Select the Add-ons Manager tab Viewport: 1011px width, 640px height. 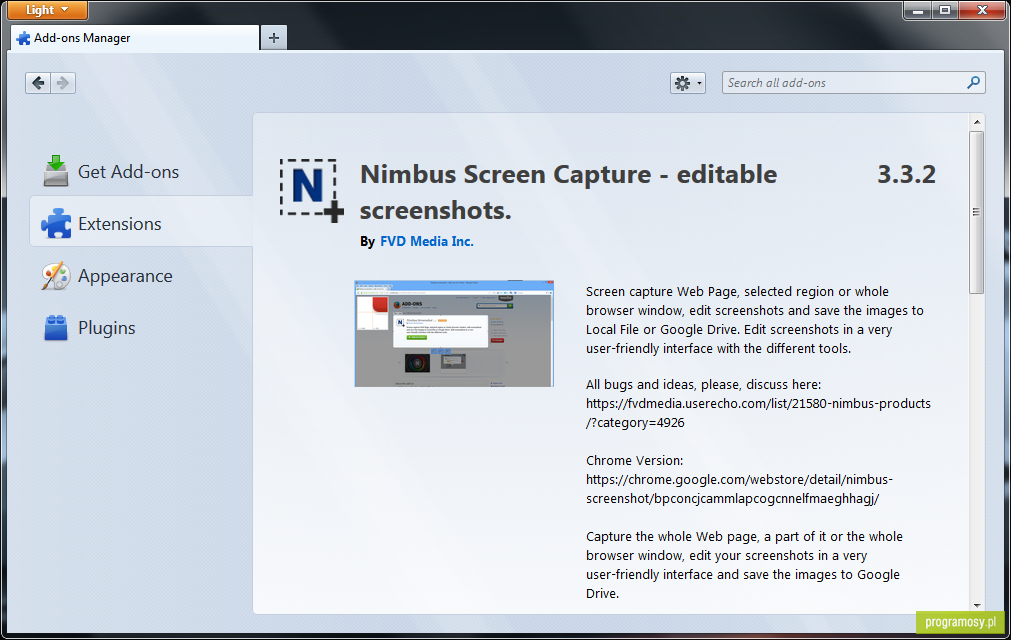click(135, 38)
